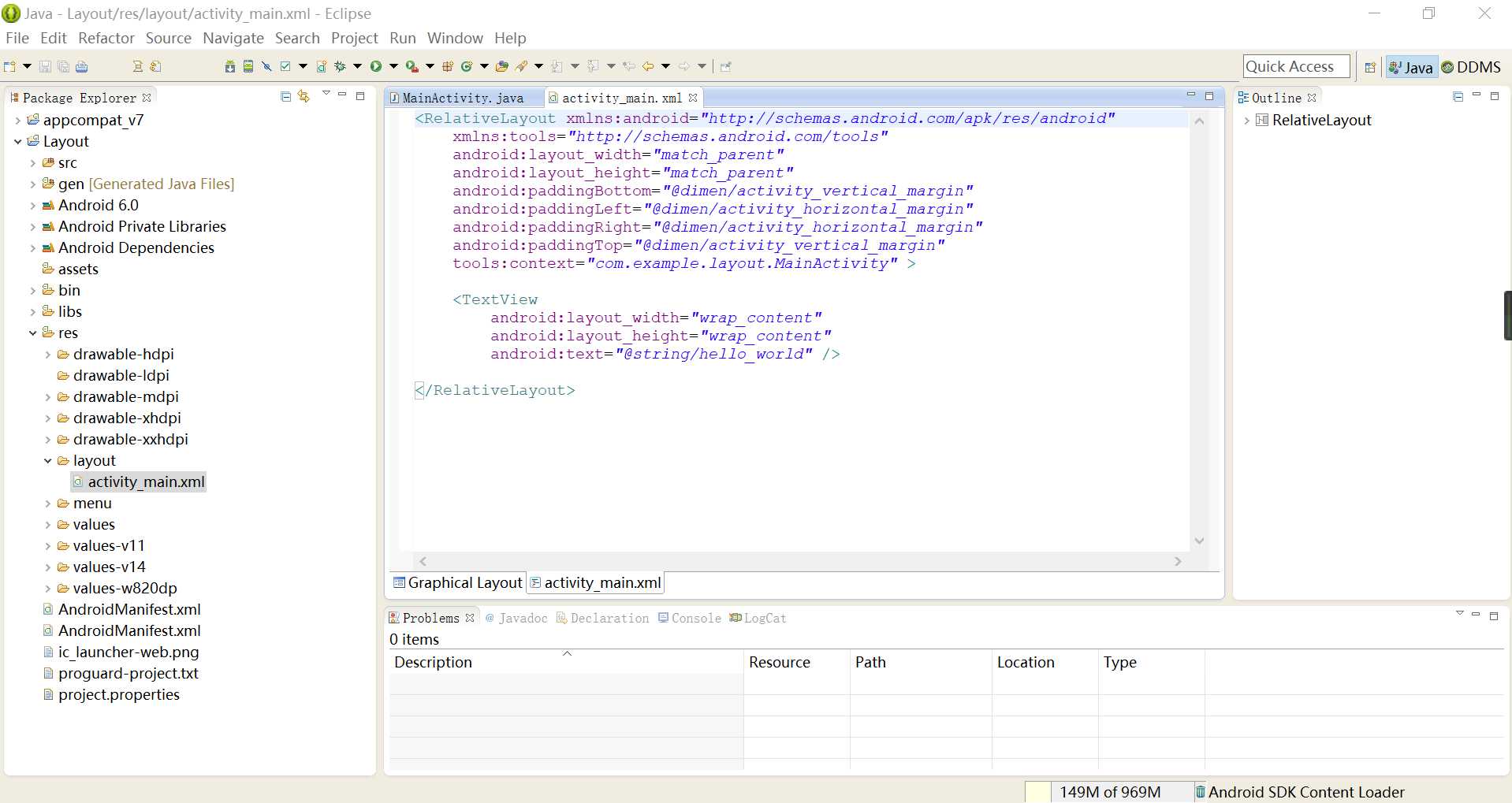Switch to the Graphical Layout tab
The width and height of the screenshot is (1512, 803).
(458, 582)
